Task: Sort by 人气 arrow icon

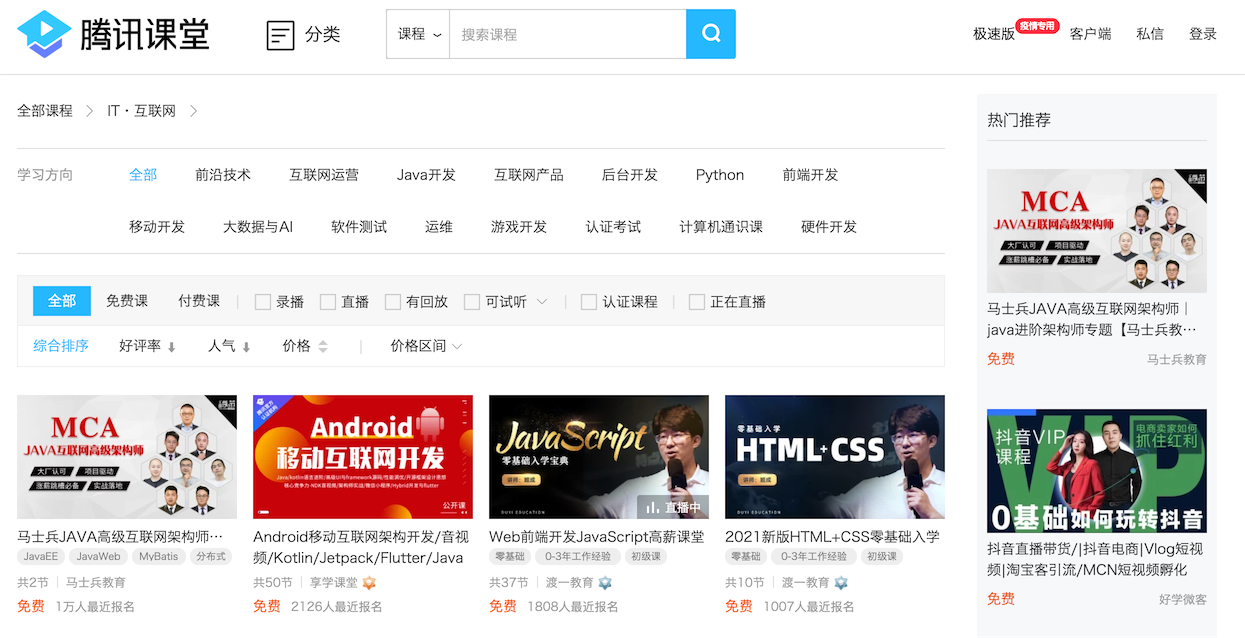Action: click(x=246, y=347)
